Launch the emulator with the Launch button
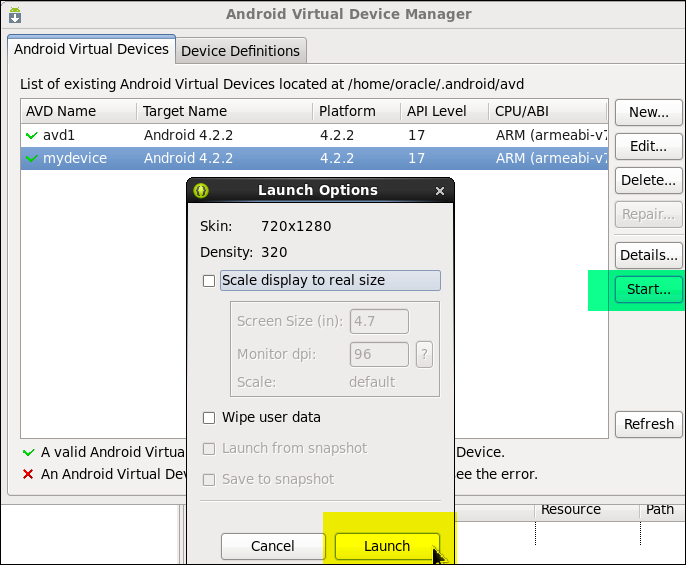 coord(387,546)
